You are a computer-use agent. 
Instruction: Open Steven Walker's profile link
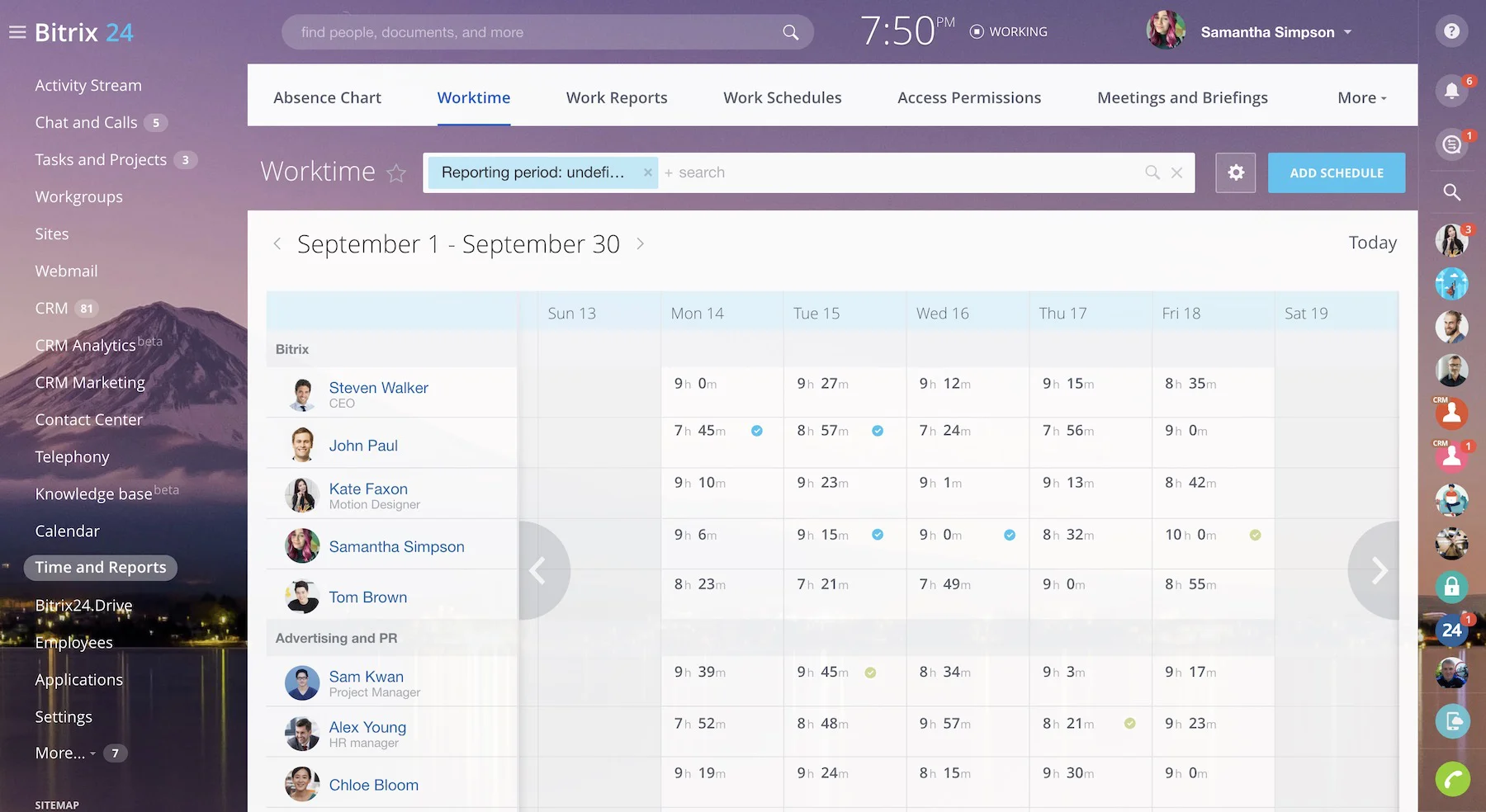coord(378,388)
